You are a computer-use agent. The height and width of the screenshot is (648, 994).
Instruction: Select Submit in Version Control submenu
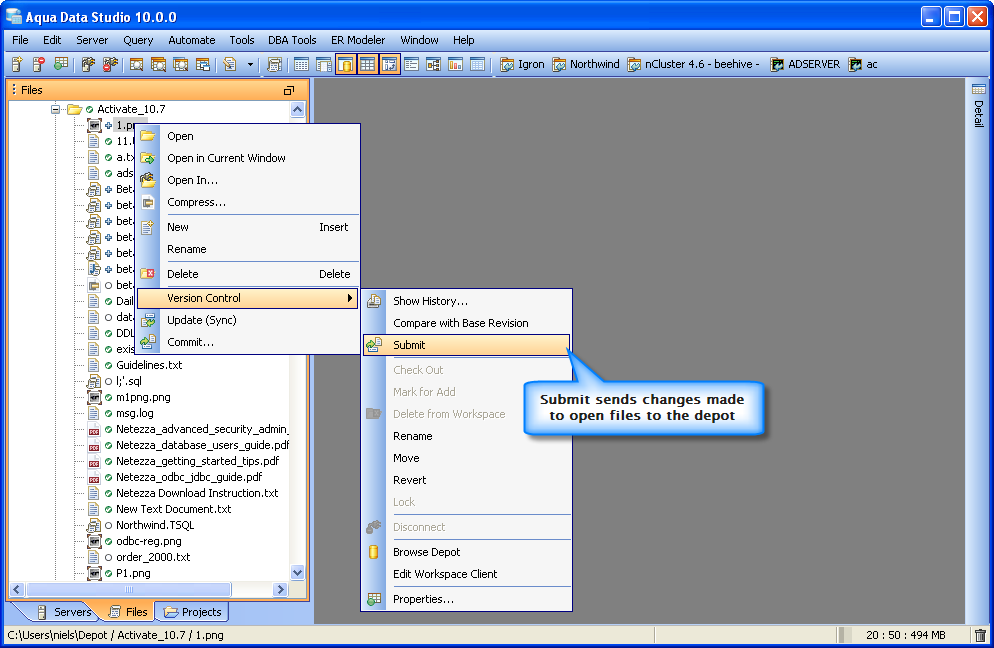[466, 345]
